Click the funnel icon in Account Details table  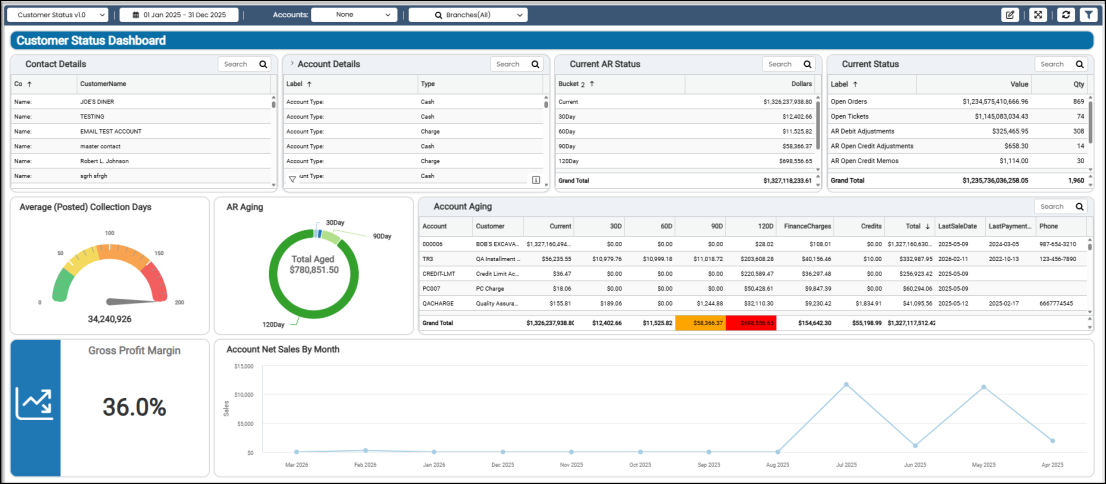click(292, 179)
